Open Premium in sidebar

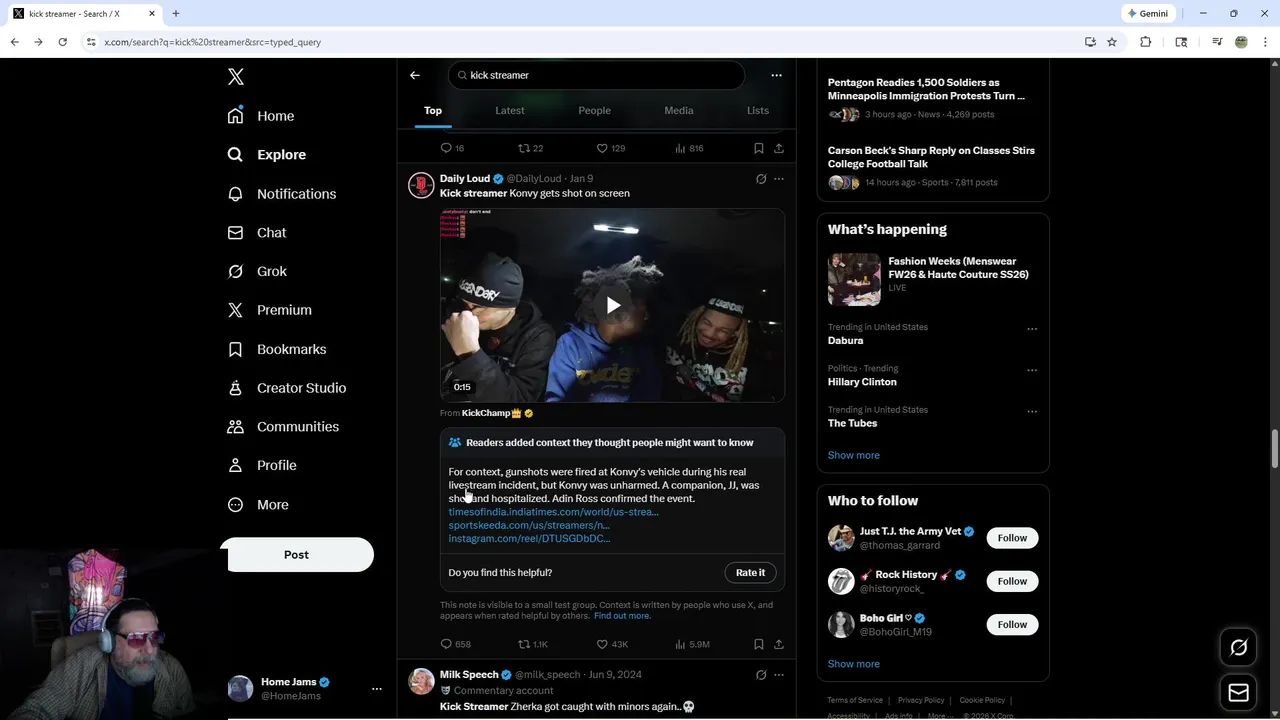point(270,310)
